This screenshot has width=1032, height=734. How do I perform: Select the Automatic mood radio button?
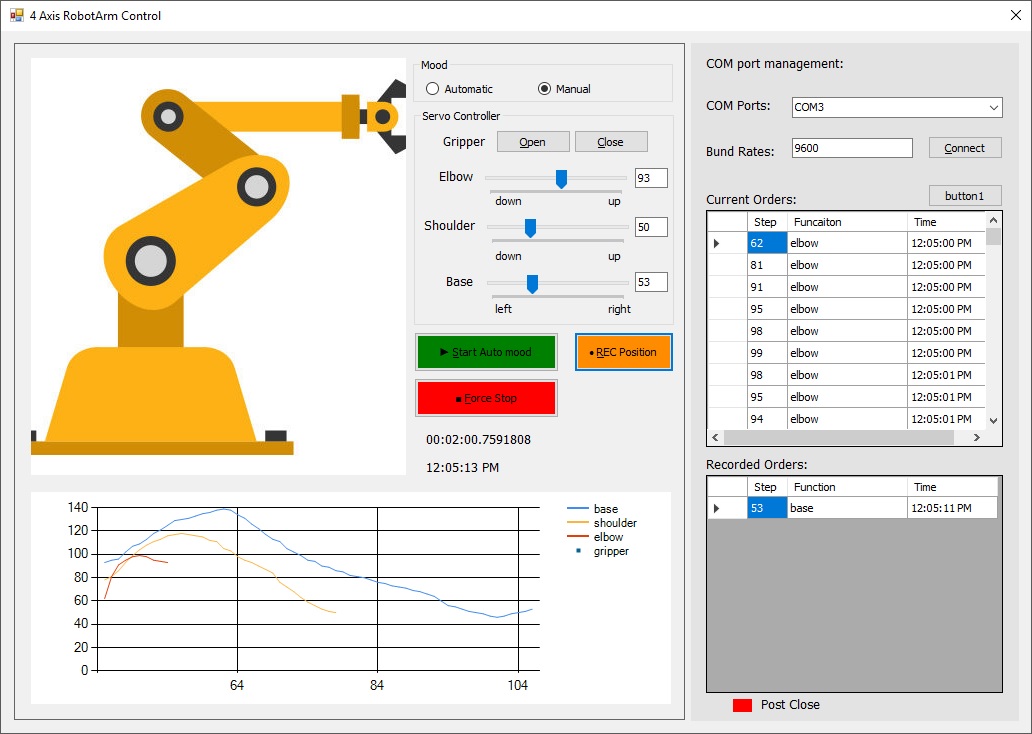pyautogui.click(x=432, y=88)
